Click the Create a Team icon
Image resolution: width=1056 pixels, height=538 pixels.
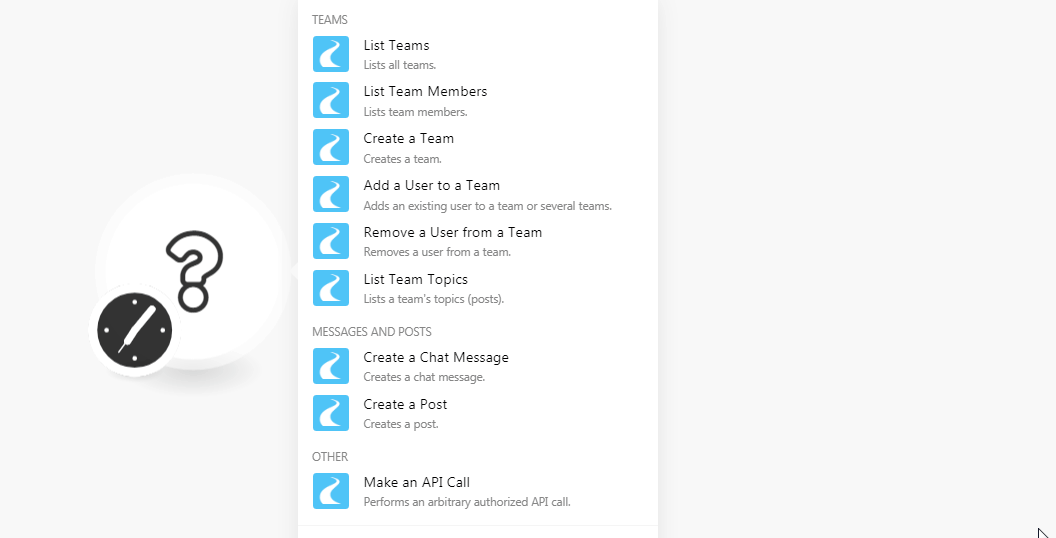[331, 147]
